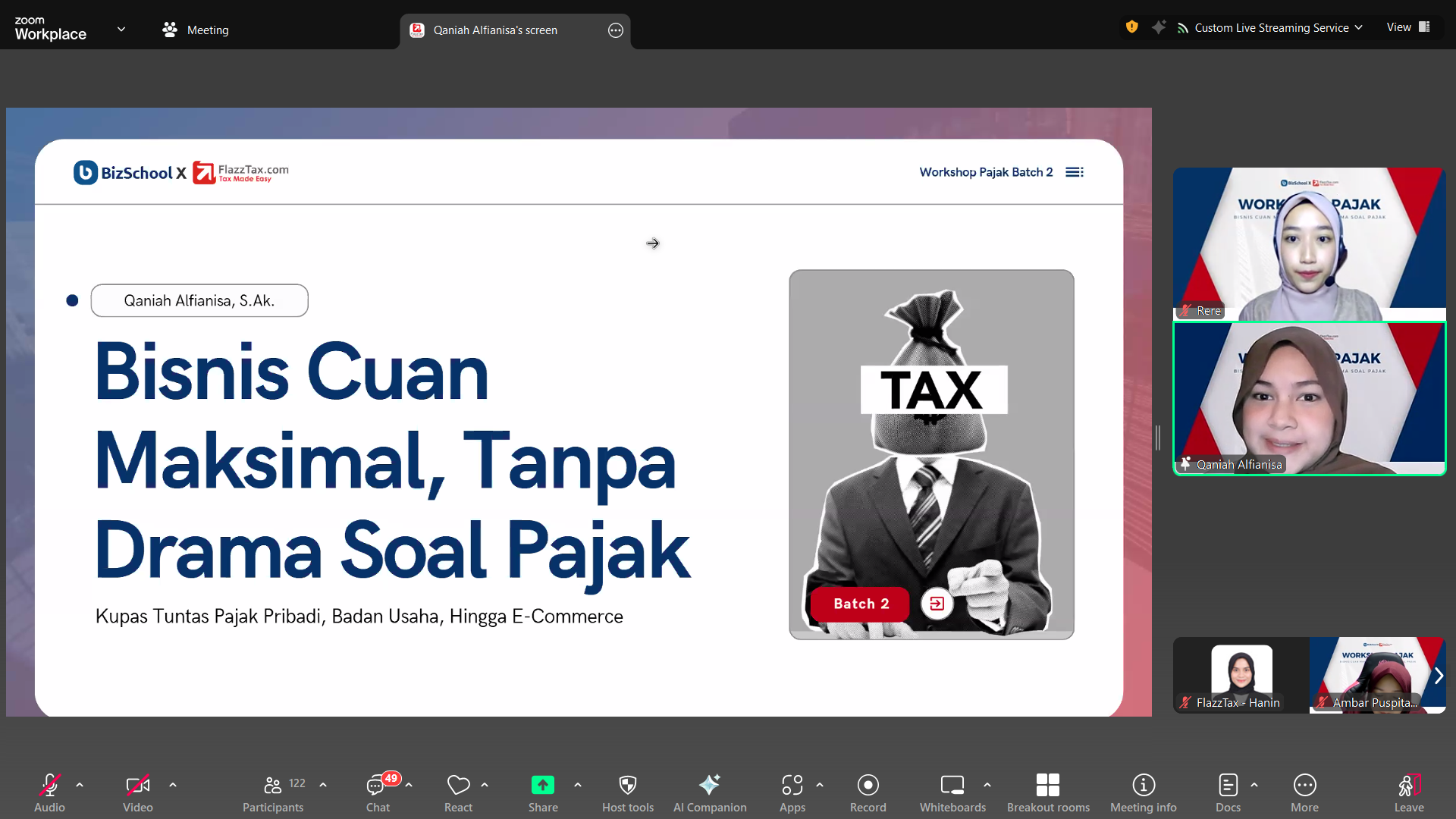Select the Meeting tab
This screenshot has width=1456, height=819.
pyautogui.click(x=196, y=30)
